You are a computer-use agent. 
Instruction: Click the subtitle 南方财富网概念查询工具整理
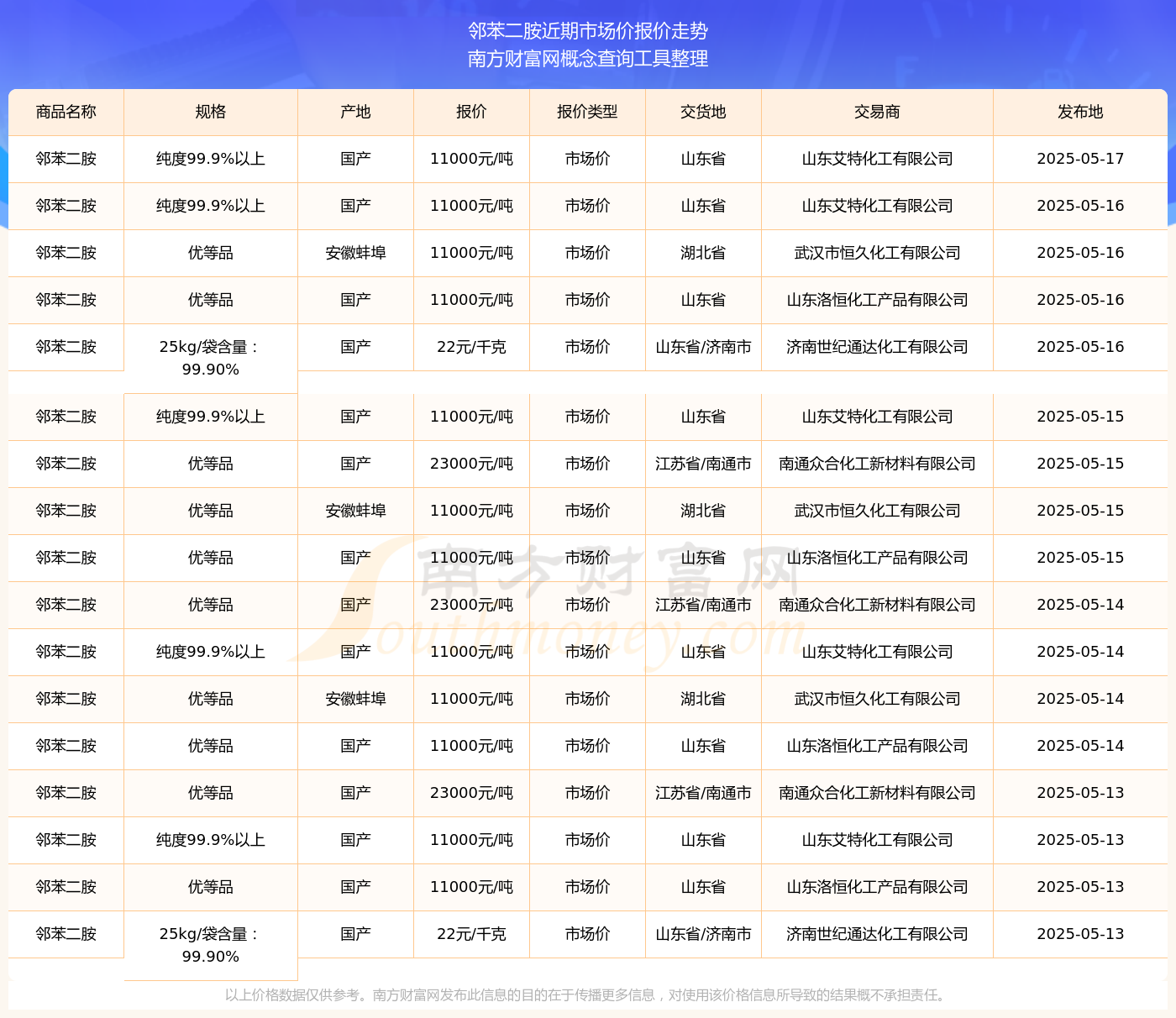(588, 59)
